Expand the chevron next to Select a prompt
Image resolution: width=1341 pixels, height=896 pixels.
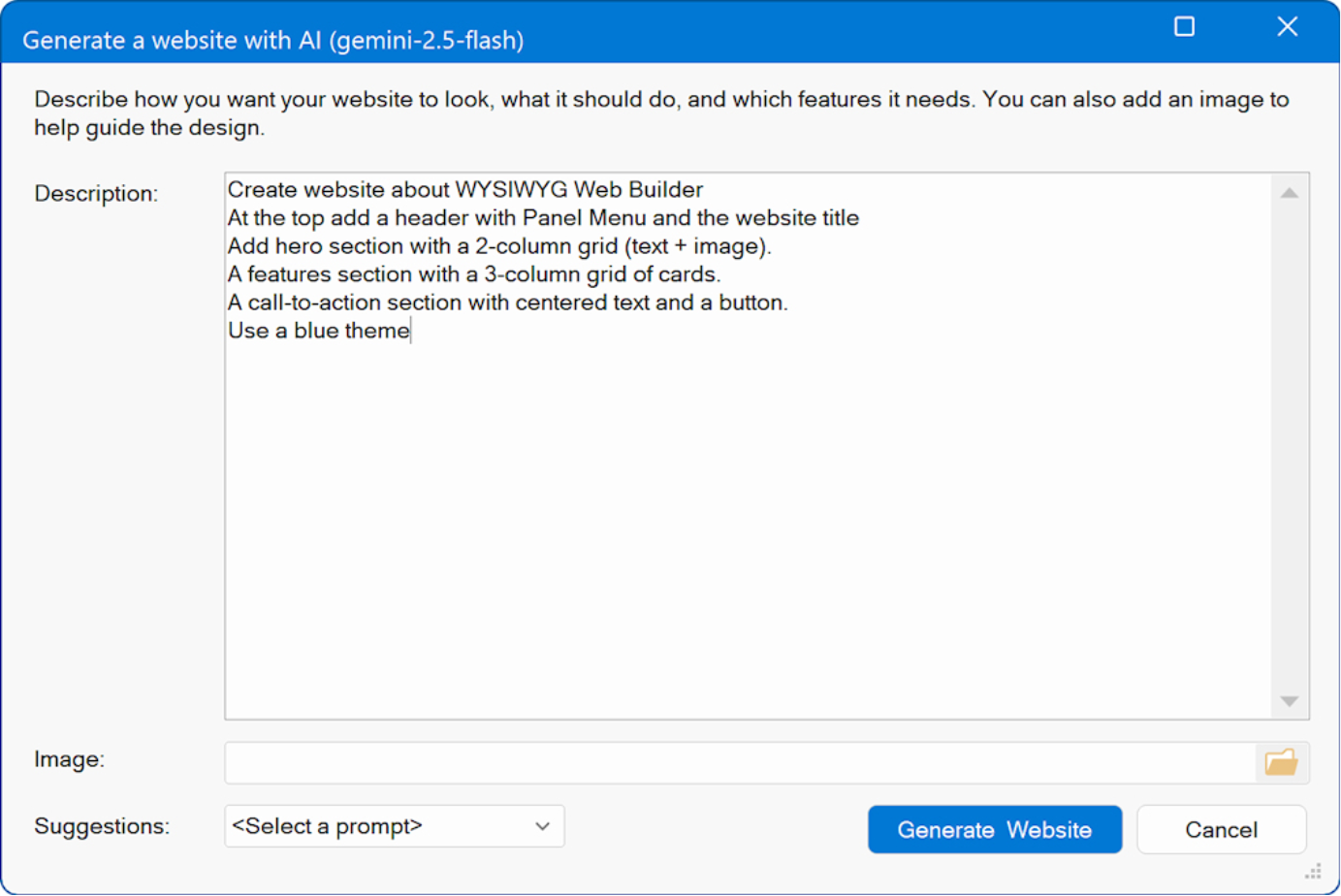[x=542, y=826]
